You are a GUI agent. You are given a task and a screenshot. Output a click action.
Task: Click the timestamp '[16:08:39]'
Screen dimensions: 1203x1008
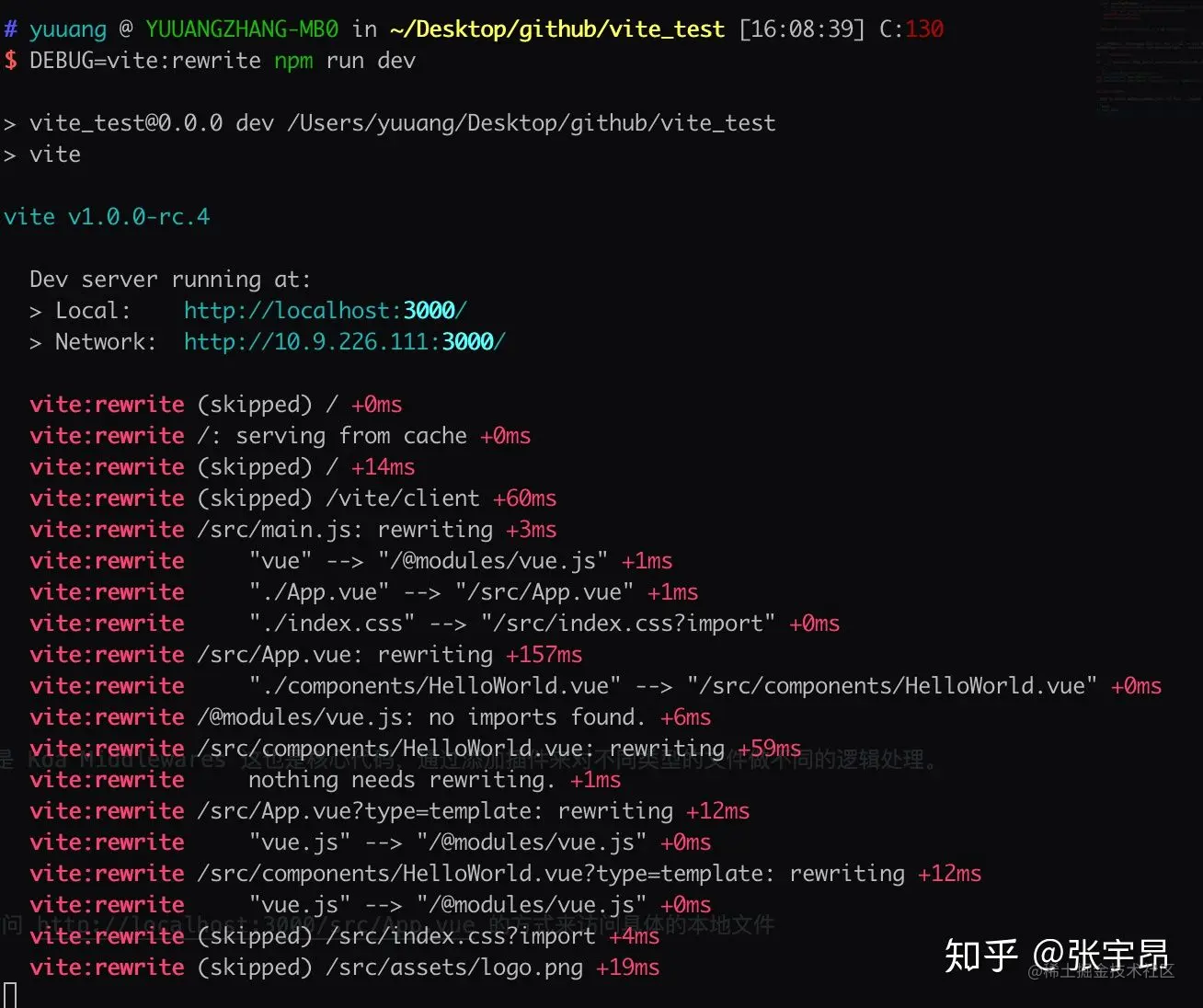(802, 29)
